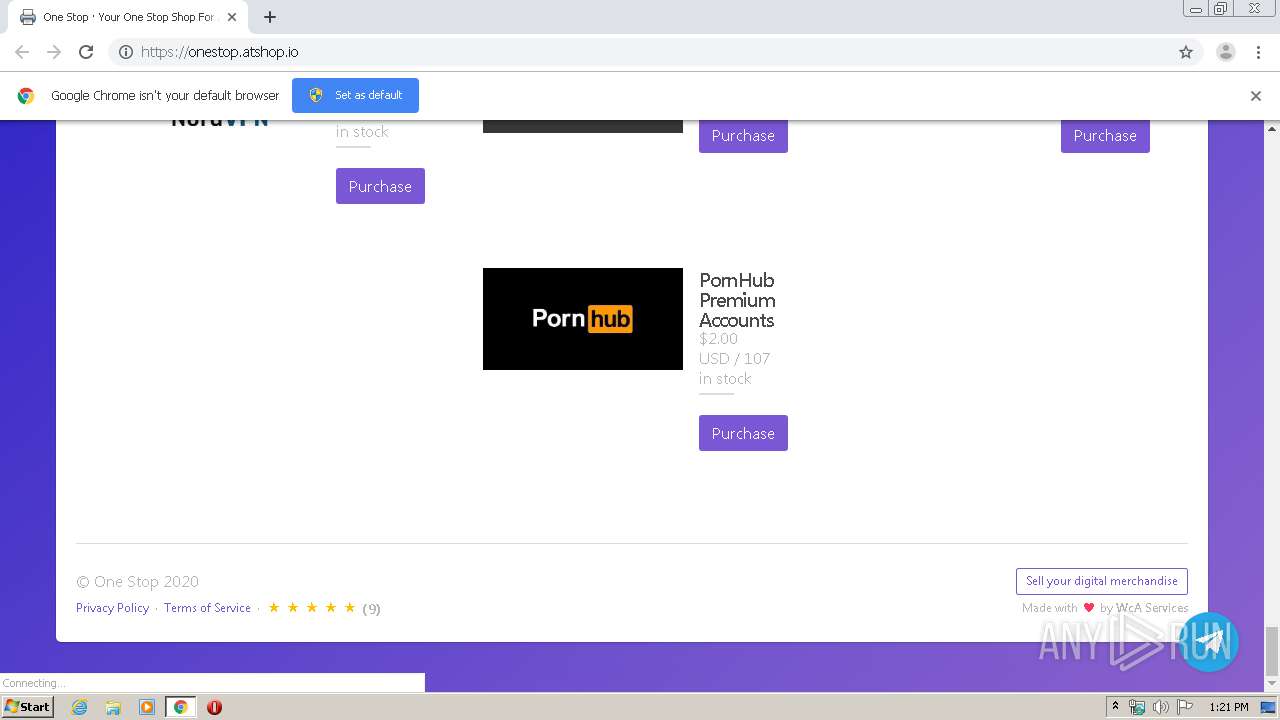1280x720 pixels.
Task: Open the Terms of Service link
Action: (x=207, y=608)
